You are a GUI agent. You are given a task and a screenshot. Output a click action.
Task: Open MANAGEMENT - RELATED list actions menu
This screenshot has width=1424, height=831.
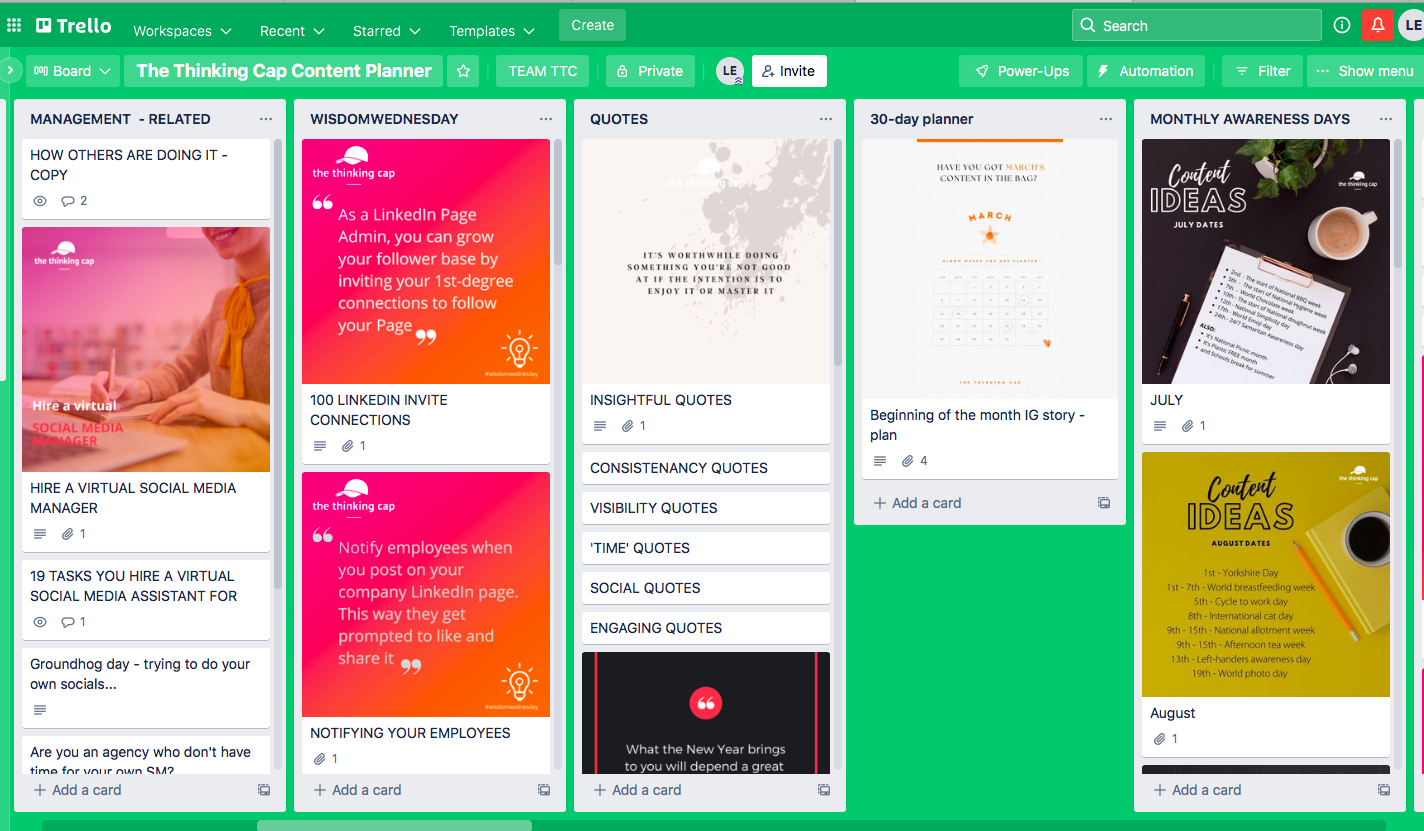point(266,119)
